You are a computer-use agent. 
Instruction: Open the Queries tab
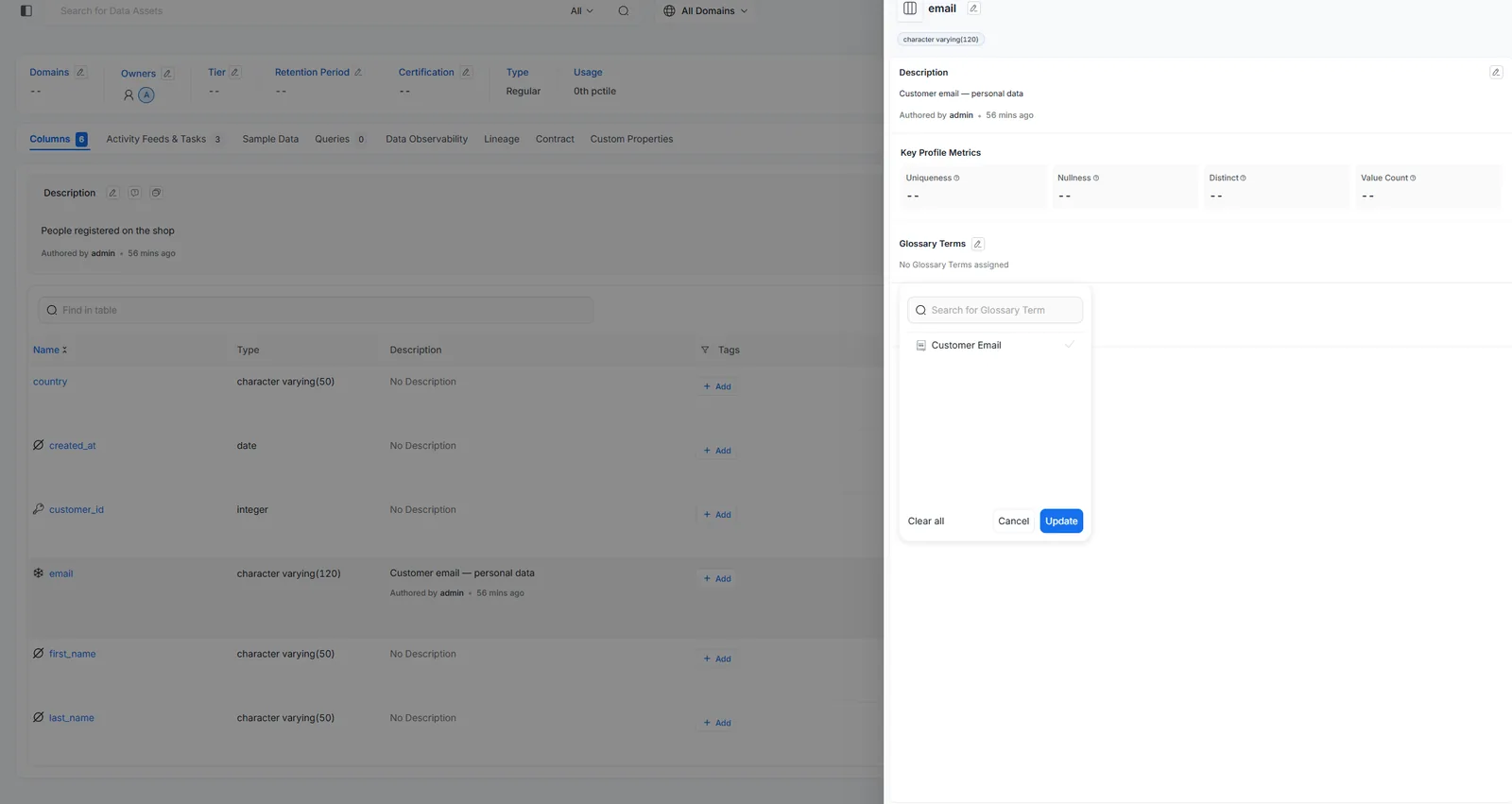[340, 139]
